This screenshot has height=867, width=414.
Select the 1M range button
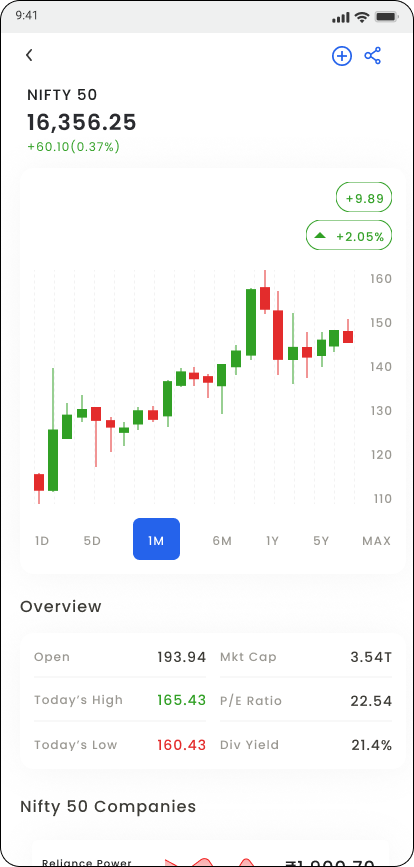[x=156, y=539]
